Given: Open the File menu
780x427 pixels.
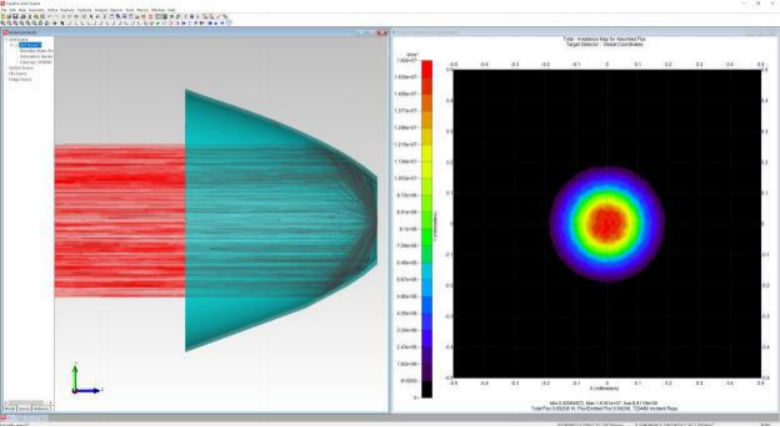Looking at the screenshot, I should 4,10.
